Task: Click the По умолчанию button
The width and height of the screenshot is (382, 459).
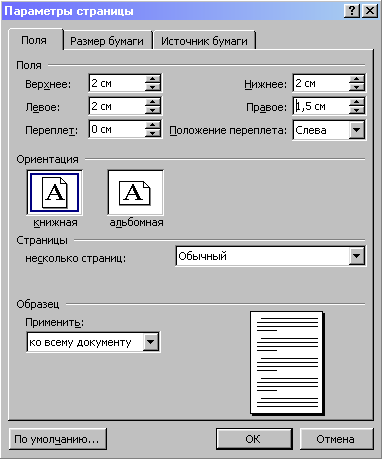Action: pyautogui.click(x=57, y=439)
